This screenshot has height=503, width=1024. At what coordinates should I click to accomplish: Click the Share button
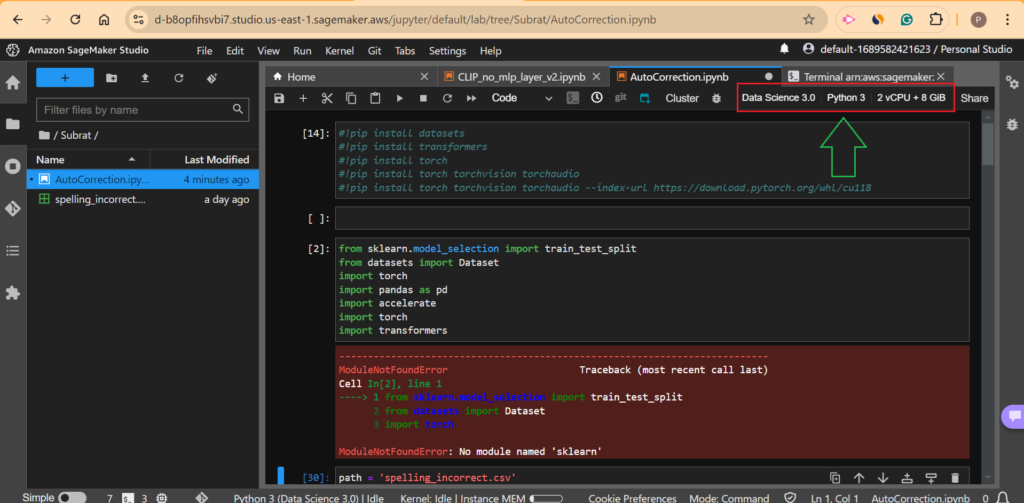click(x=974, y=98)
